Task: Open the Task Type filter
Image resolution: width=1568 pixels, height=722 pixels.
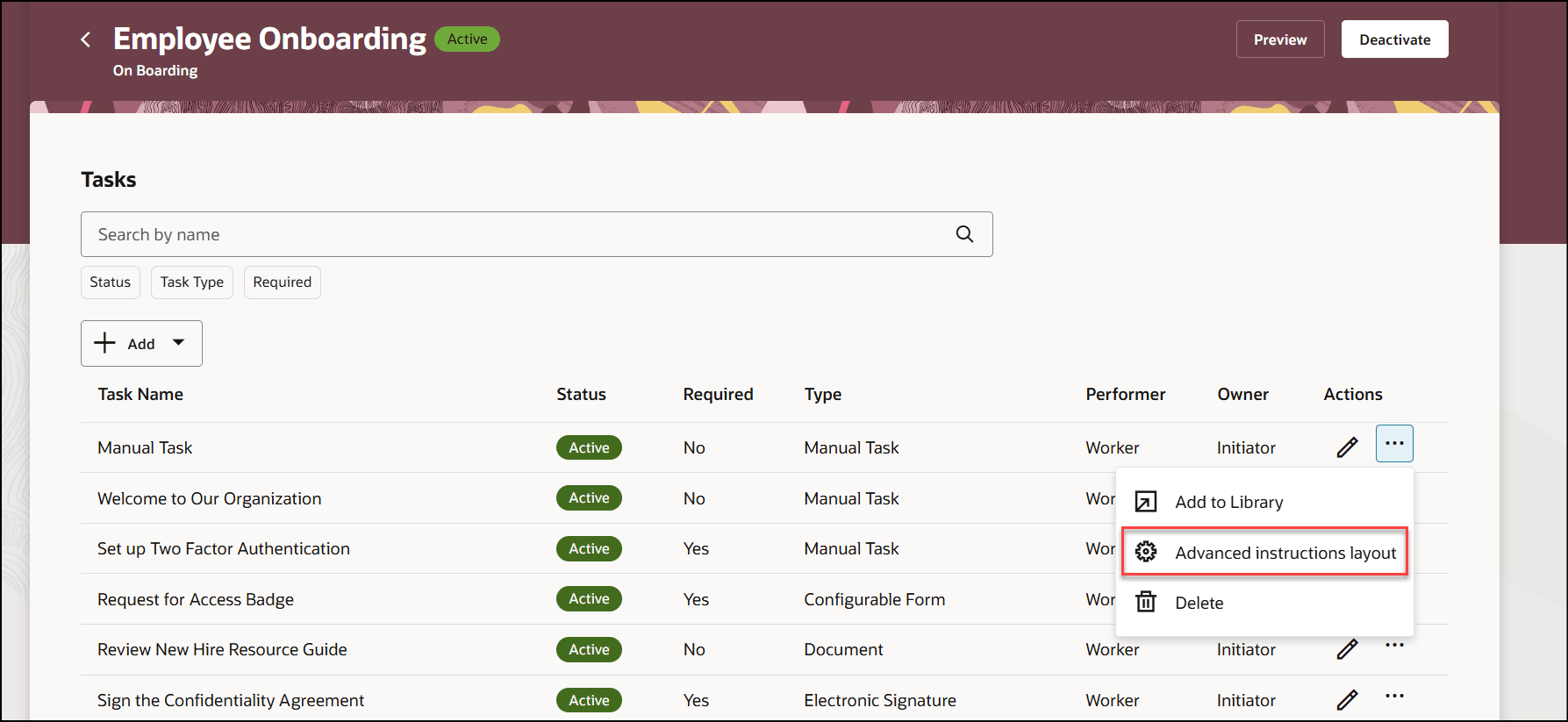Action: click(192, 282)
